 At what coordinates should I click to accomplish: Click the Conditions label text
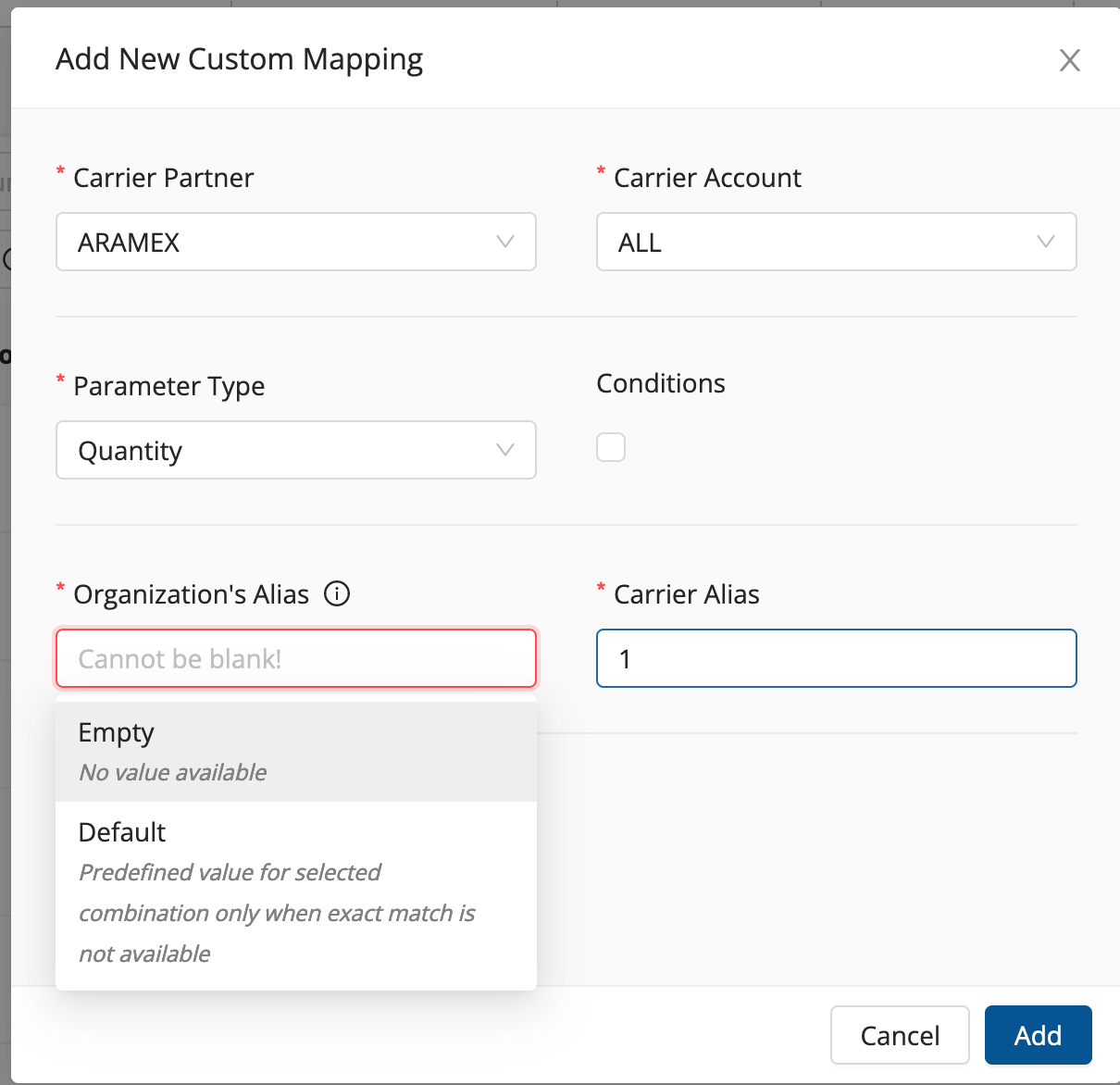pyautogui.click(x=661, y=383)
